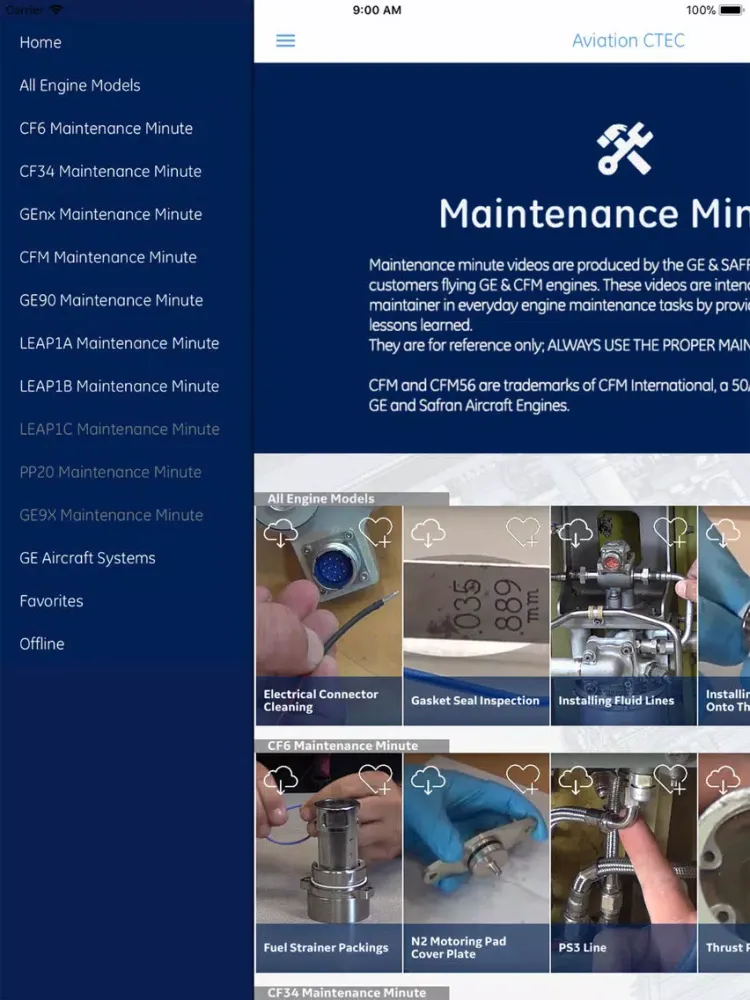The width and height of the screenshot is (750, 1000).
Task: Click the 9:00 AM clock
Action: click(x=377, y=10)
